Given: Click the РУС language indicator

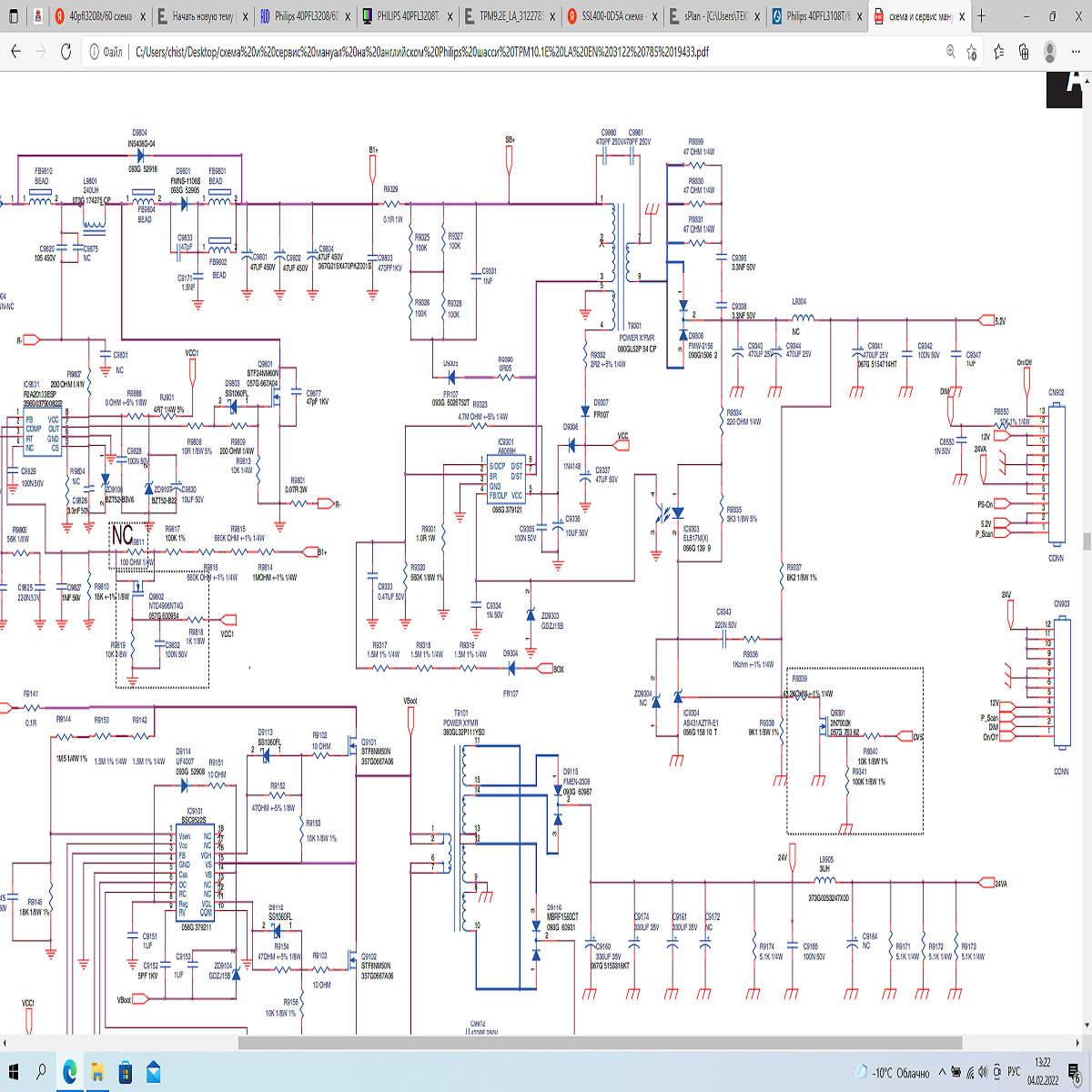Looking at the screenshot, I should (1014, 1072).
